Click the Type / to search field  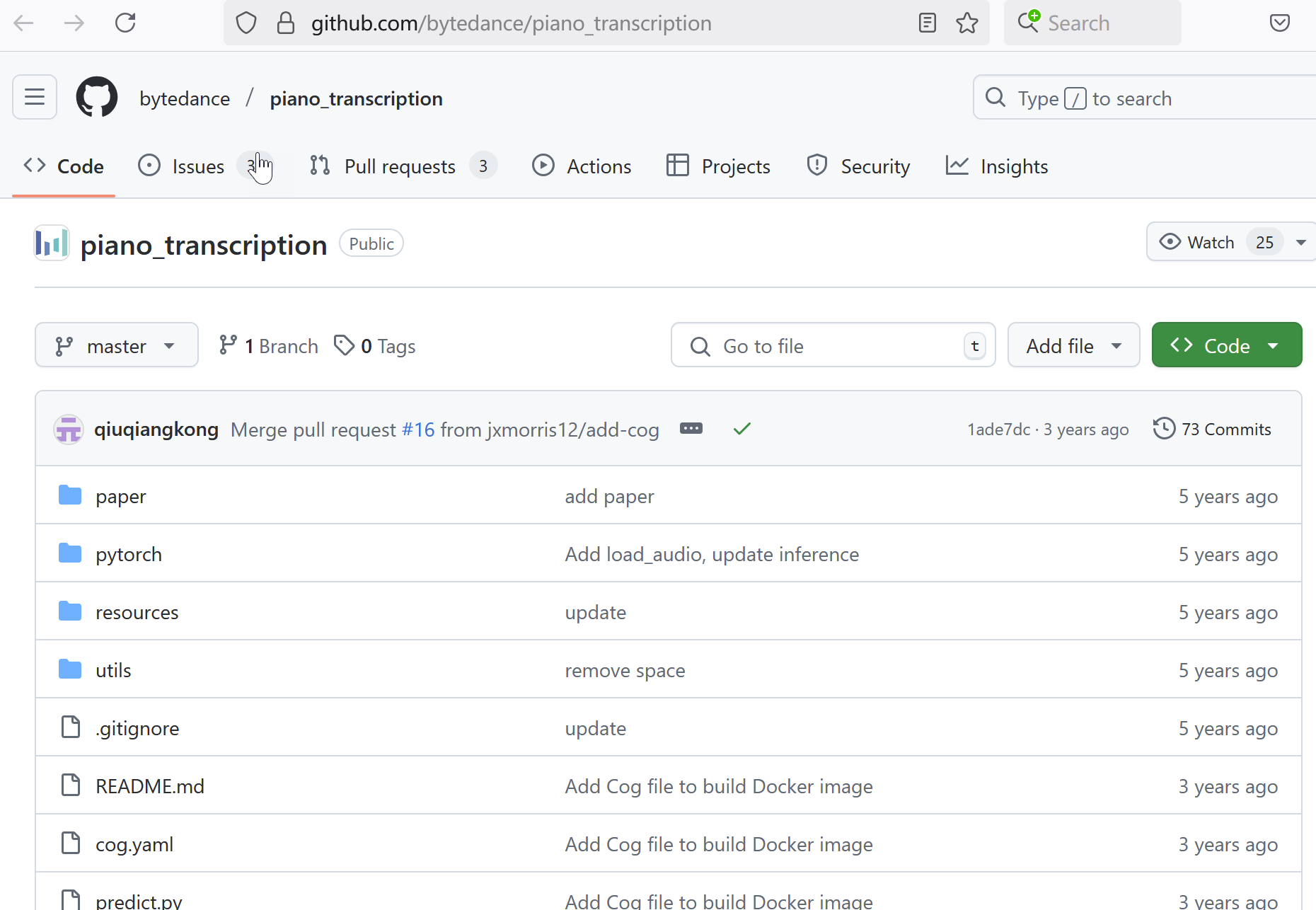[1144, 98]
